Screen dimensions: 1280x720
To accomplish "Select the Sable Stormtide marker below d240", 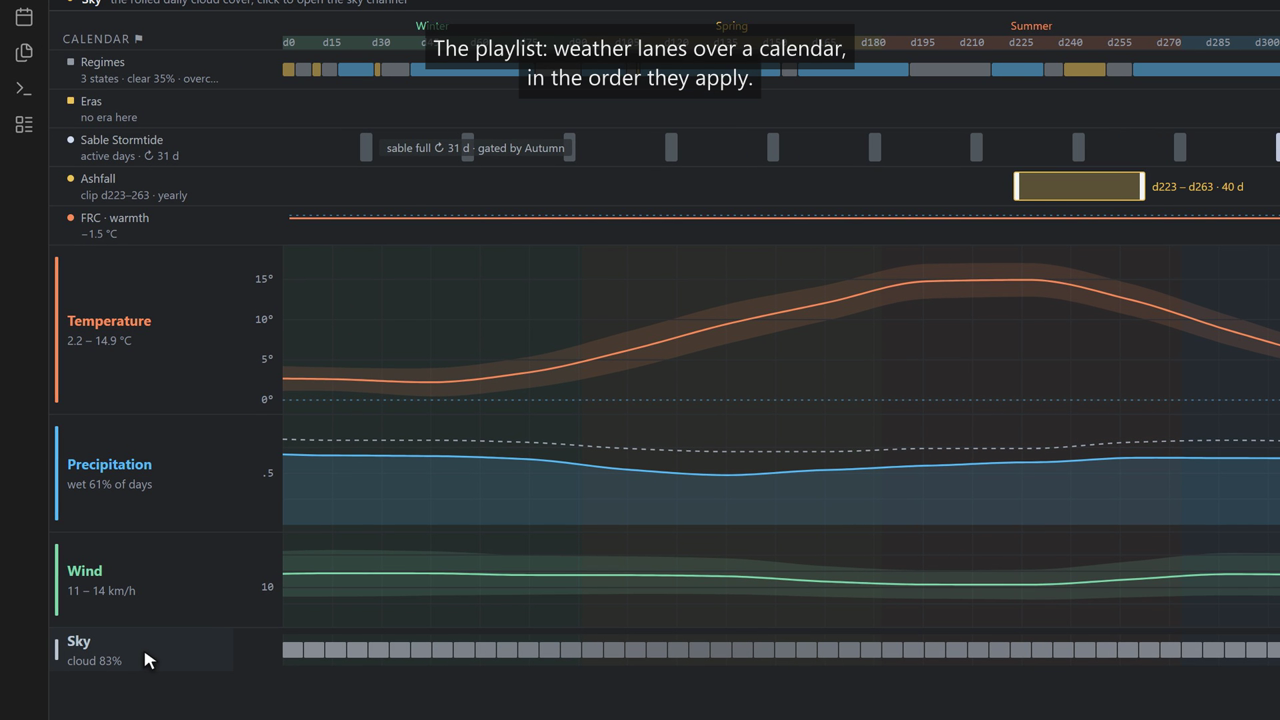I will click(x=1078, y=147).
